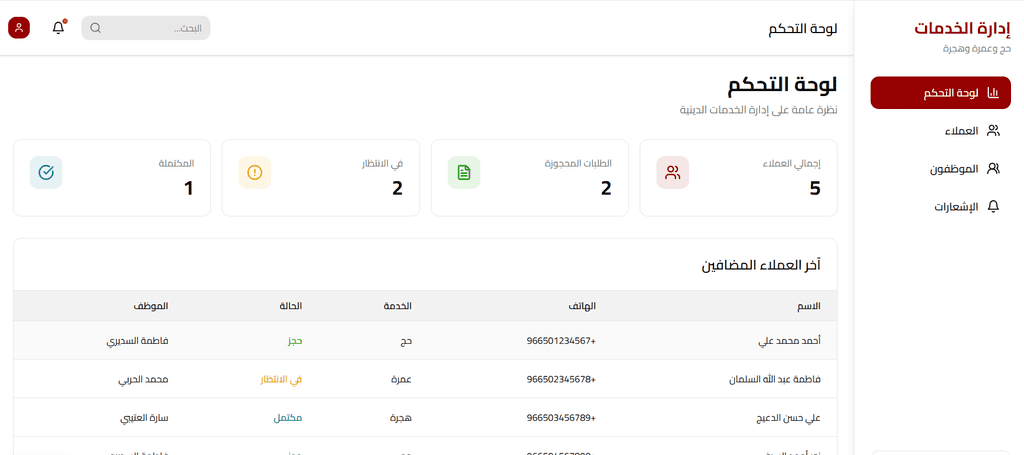Click the الهاتف column header

pyautogui.click(x=584, y=306)
